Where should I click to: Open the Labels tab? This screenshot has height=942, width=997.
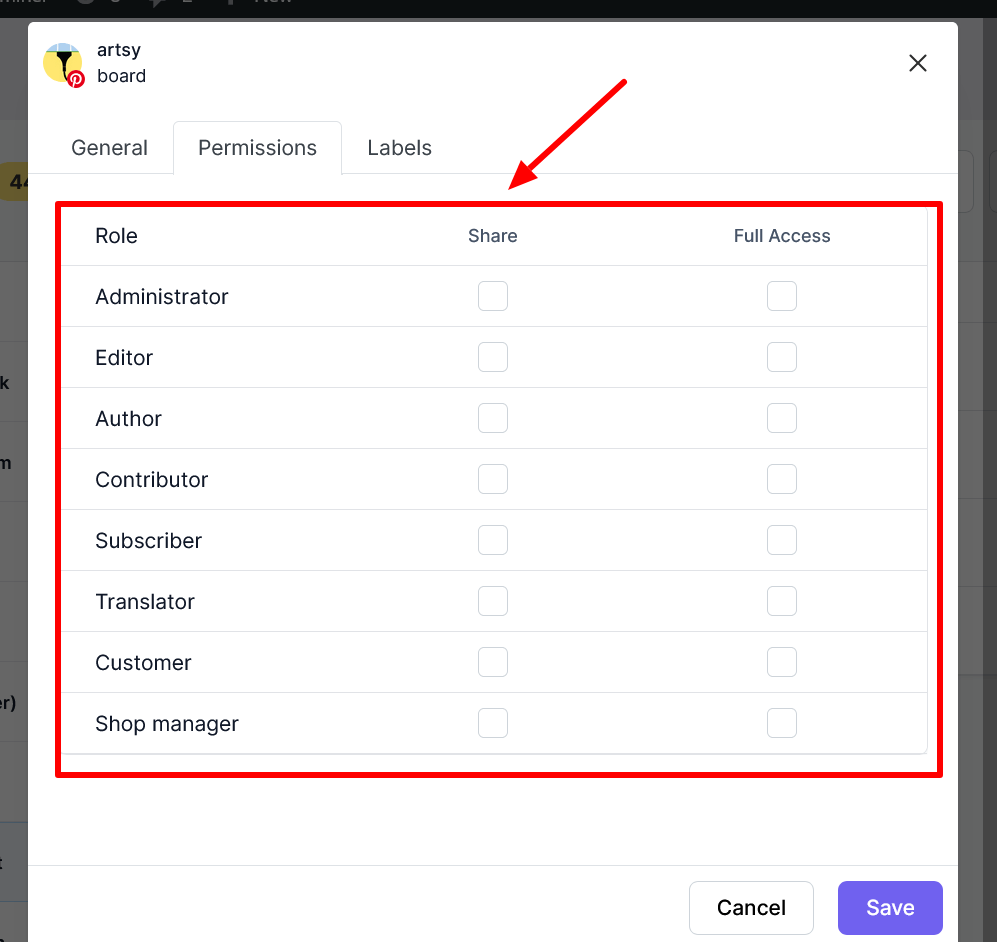399,147
